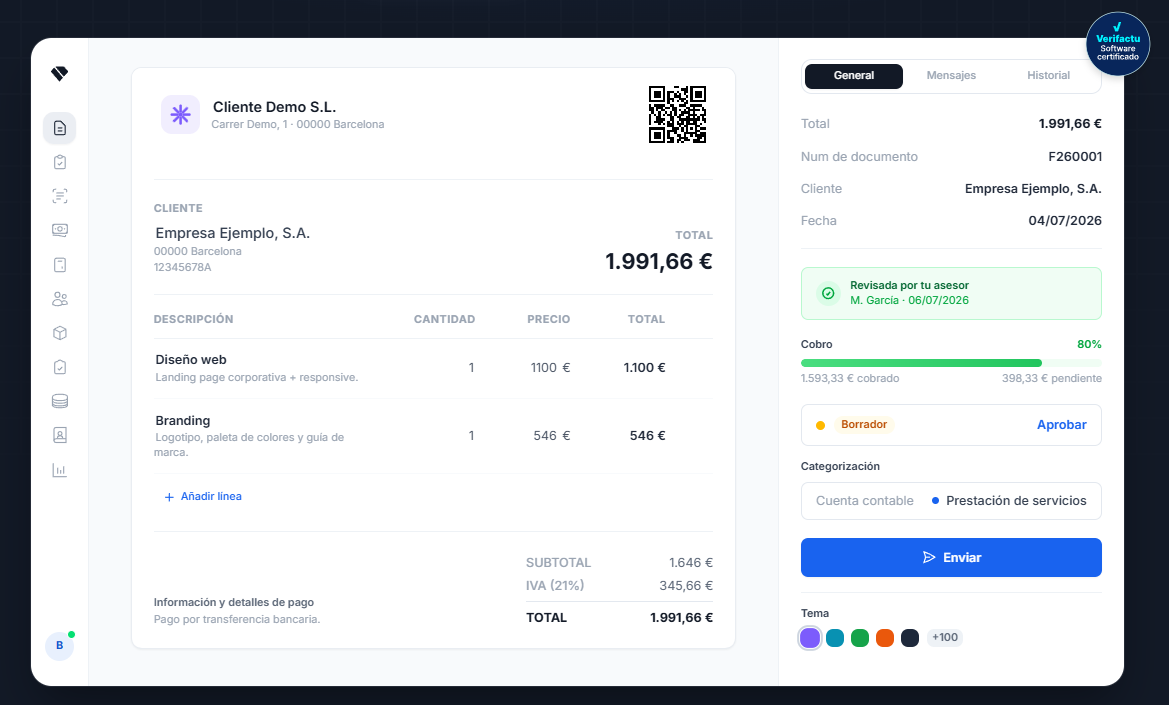Select the purple theme color
Screen dimensions: 1169x705
(x=810, y=638)
